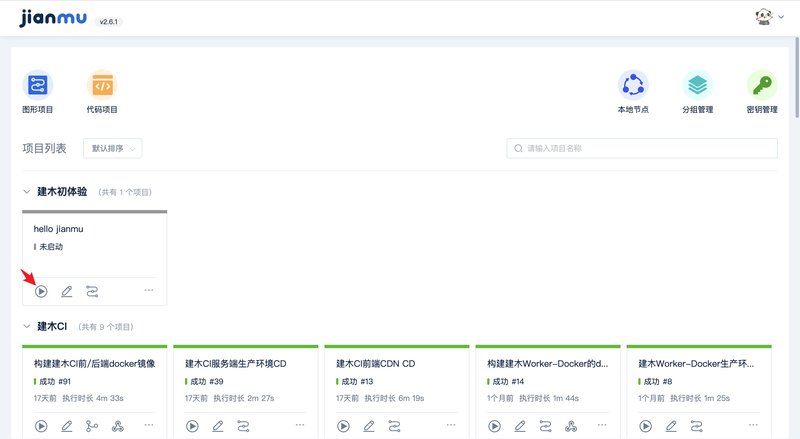Edit 构建建木Worker-Docker的d... project
Viewport: 800px width, 439px height.
tap(520, 426)
